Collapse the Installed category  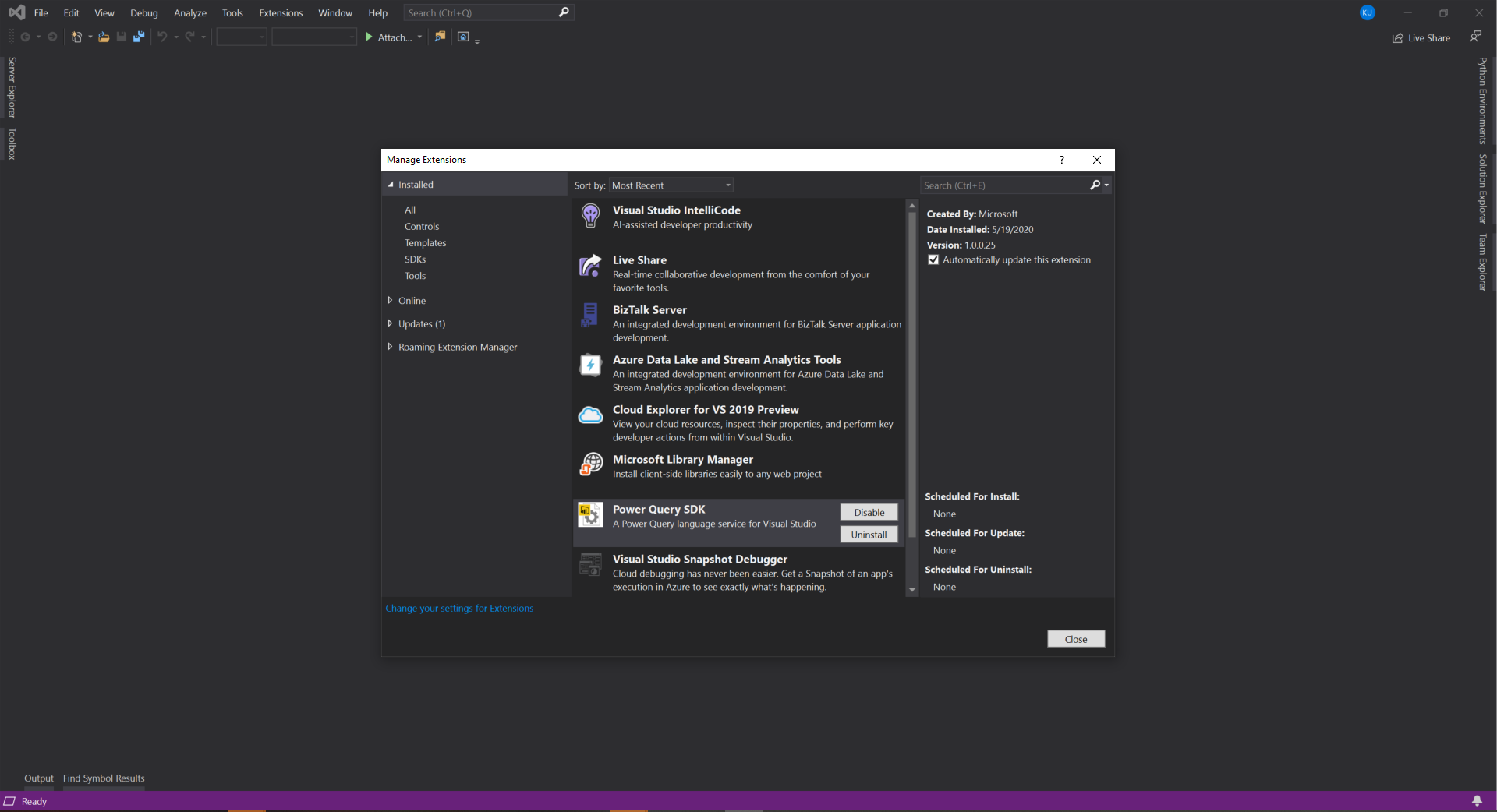click(391, 185)
